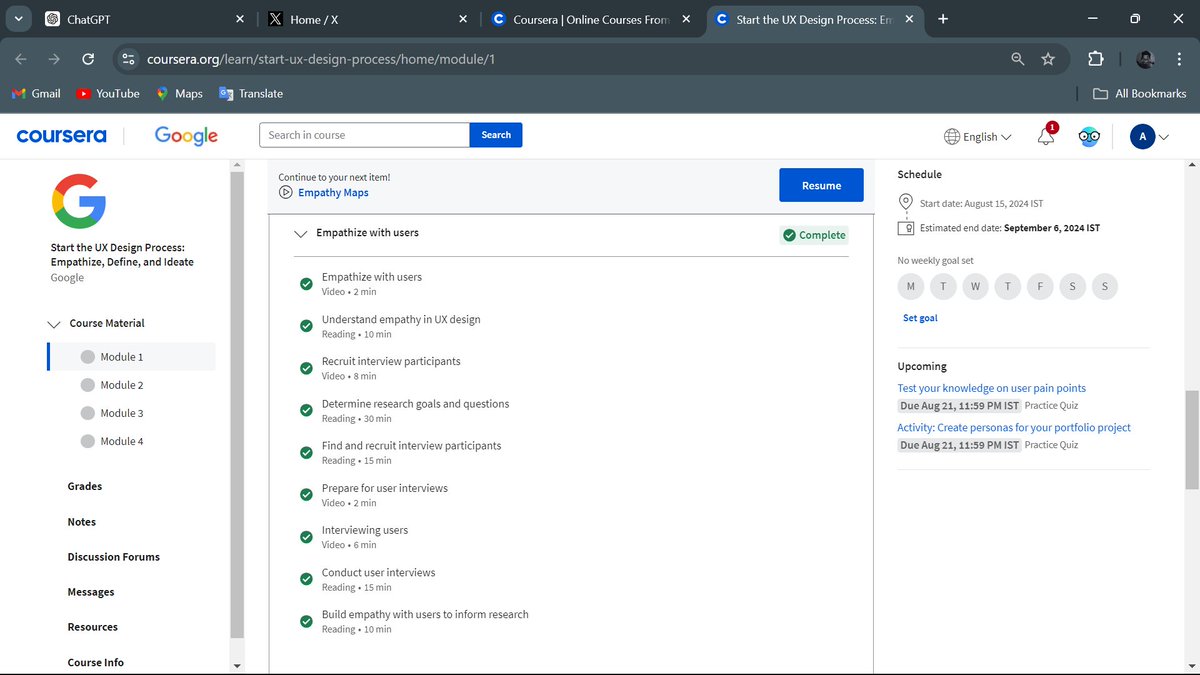Viewport: 1200px width, 675px height.
Task: Open Activity: Create personas for portfolio project
Action: pos(1014,427)
